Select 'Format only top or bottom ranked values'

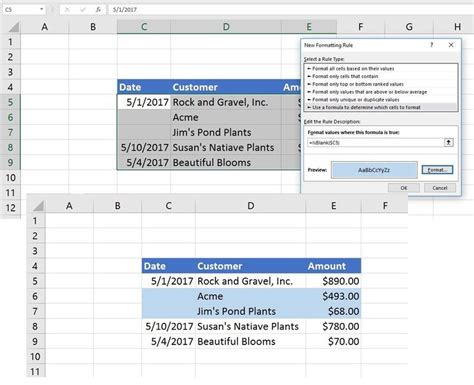(x=381, y=84)
